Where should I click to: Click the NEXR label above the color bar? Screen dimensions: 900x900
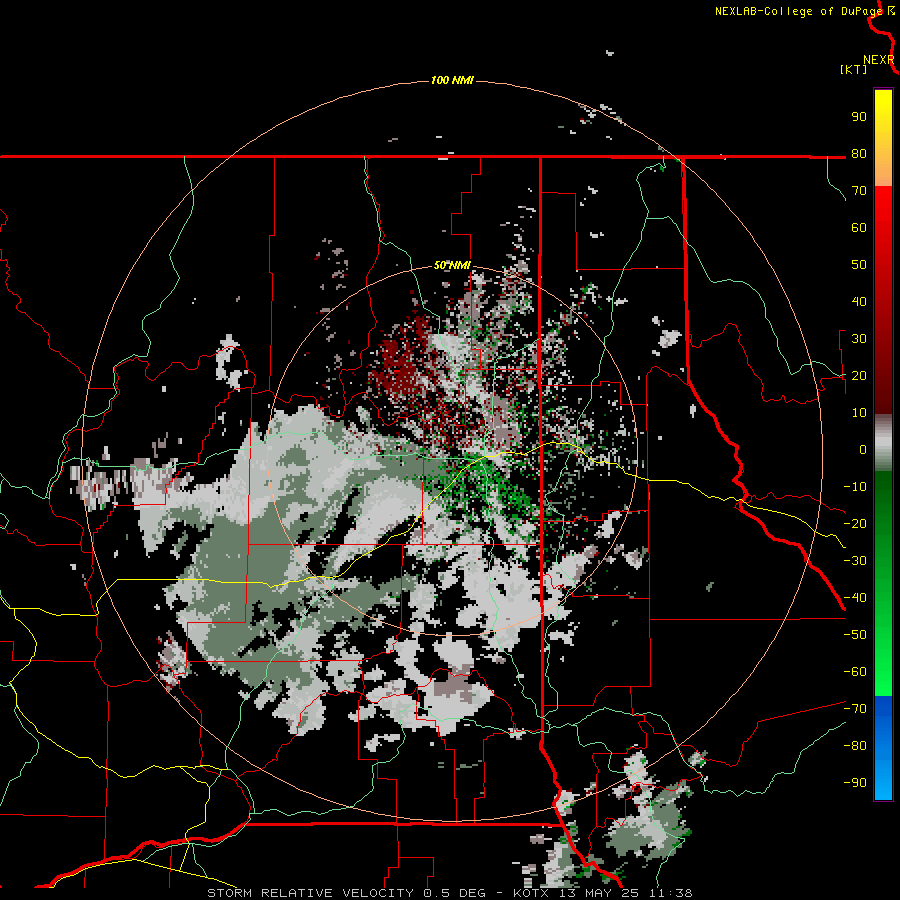point(879,60)
